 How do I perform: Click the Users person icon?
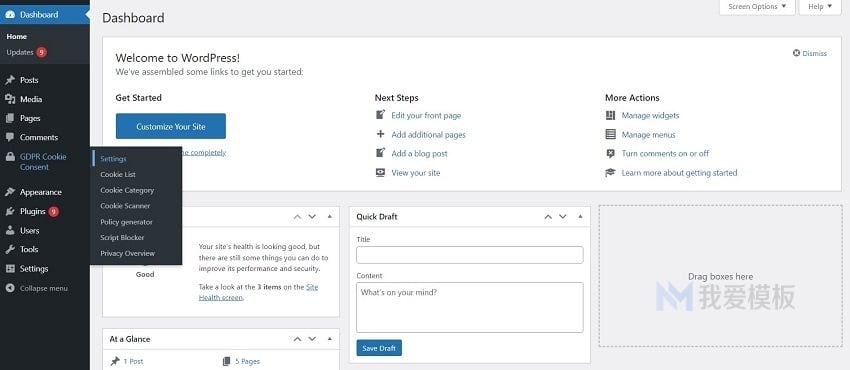[x=10, y=230]
